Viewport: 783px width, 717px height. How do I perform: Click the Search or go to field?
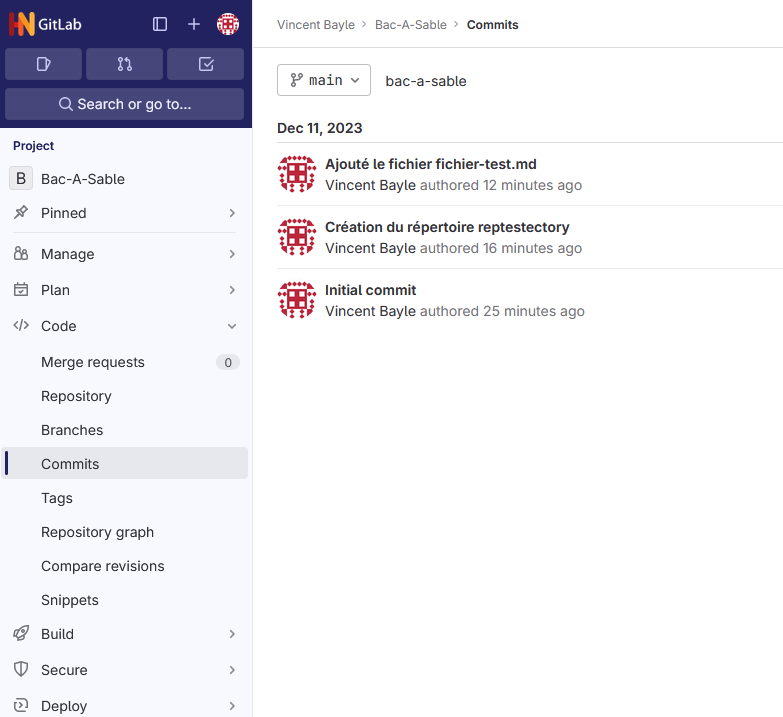coord(125,104)
